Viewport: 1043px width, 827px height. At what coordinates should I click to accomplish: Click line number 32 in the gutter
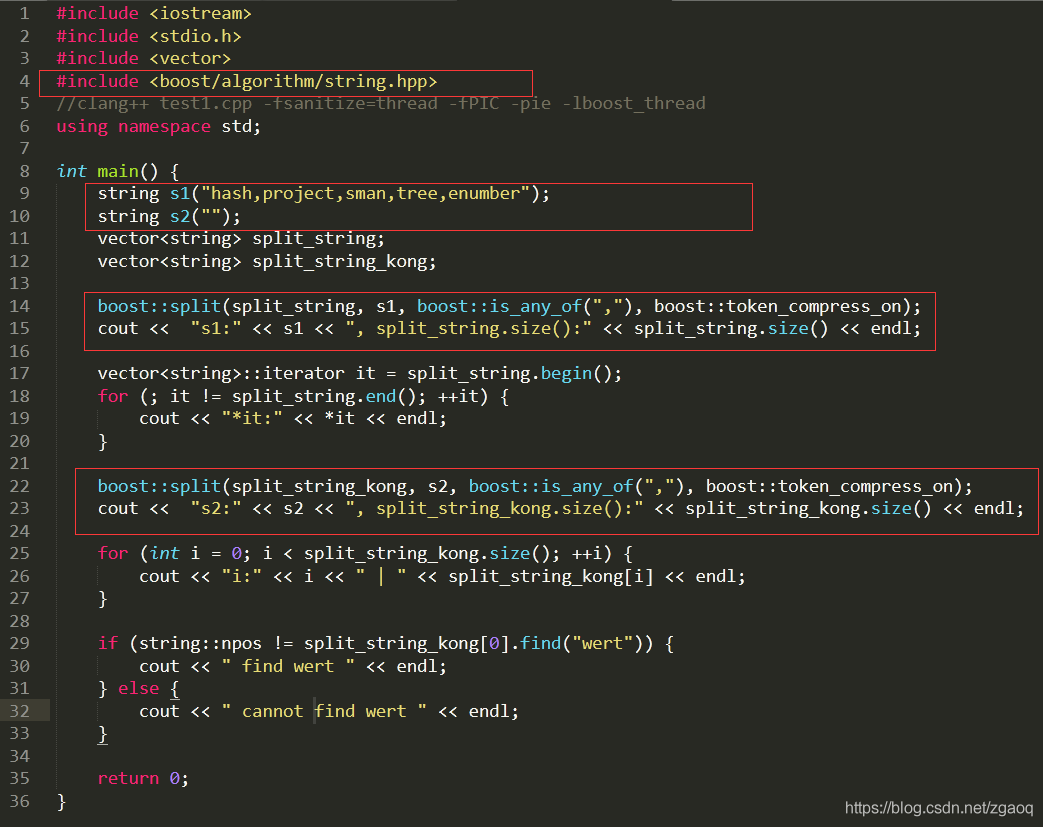pos(19,711)
